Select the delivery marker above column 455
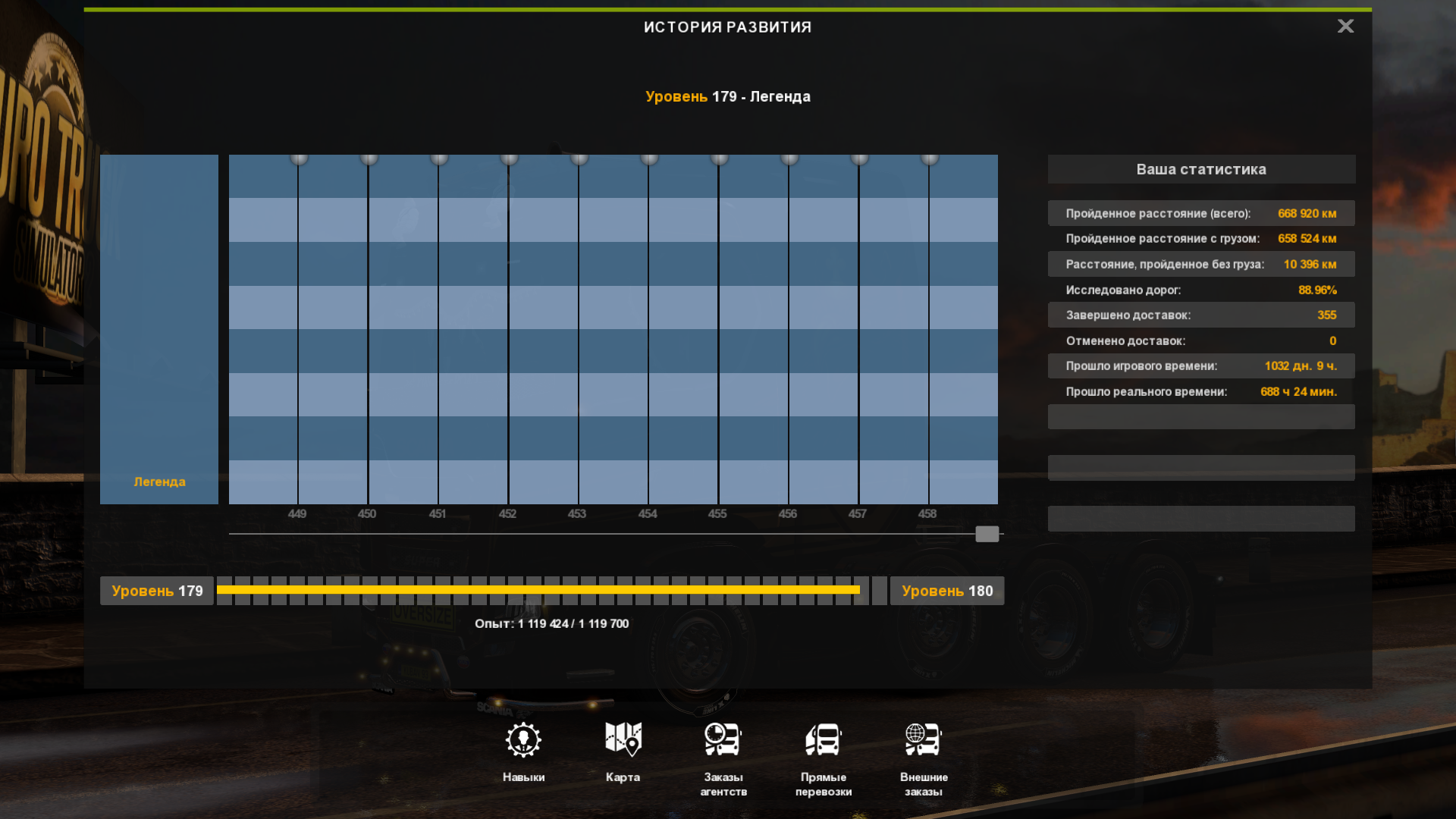This screenshot has height=819, width=1456. pyautogui.click(x=719, y=158)
